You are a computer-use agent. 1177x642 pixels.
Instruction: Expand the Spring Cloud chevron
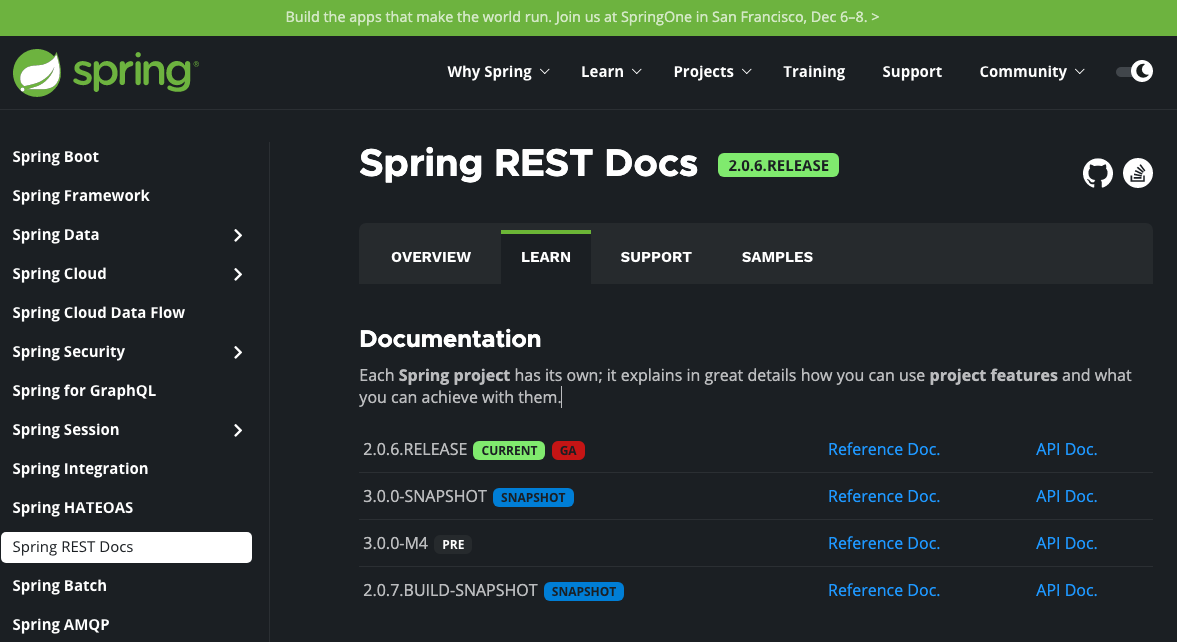point(238,274)
